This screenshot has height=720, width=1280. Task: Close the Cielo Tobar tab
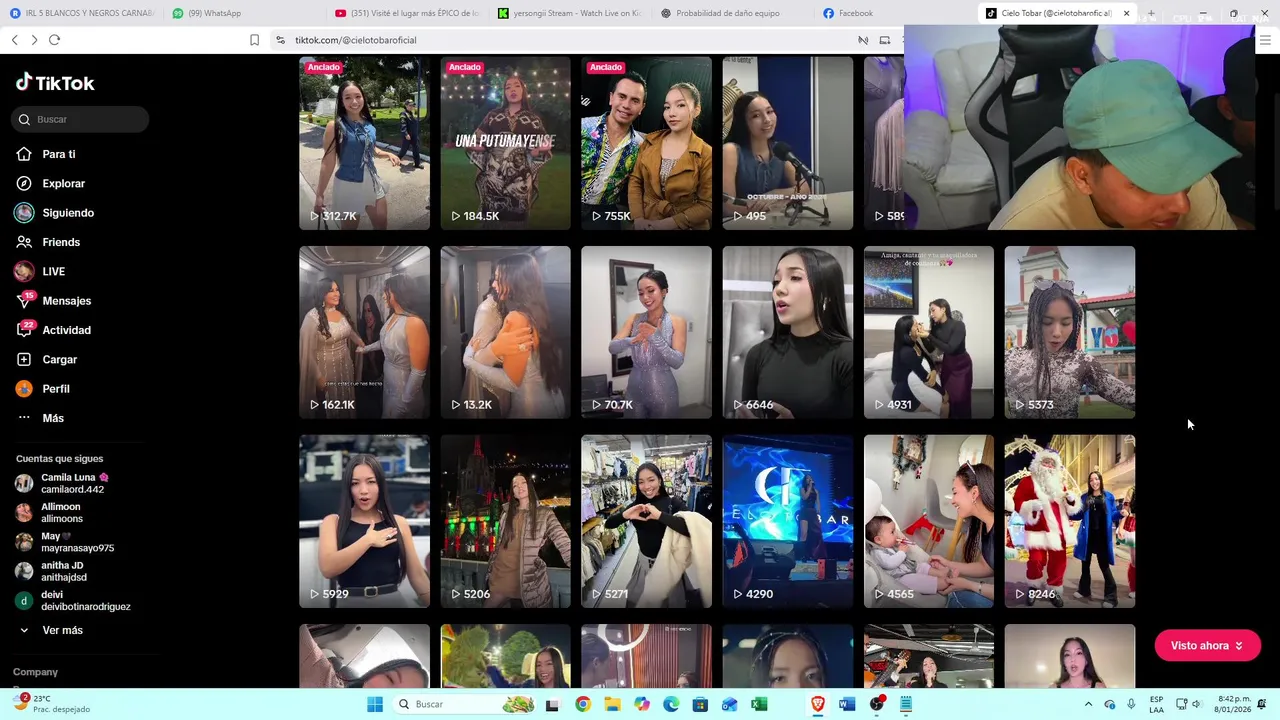click(x=1126, y=13)
